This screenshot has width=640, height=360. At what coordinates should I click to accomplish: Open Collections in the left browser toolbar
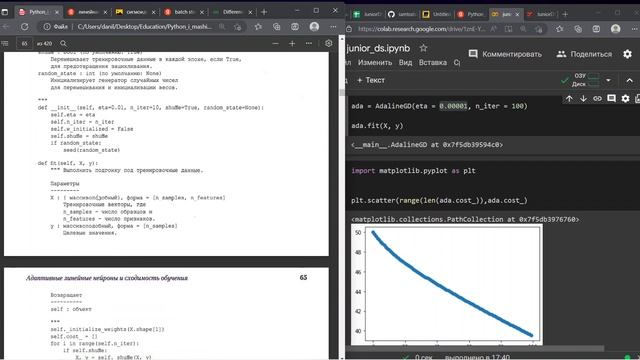pos(276,27)
